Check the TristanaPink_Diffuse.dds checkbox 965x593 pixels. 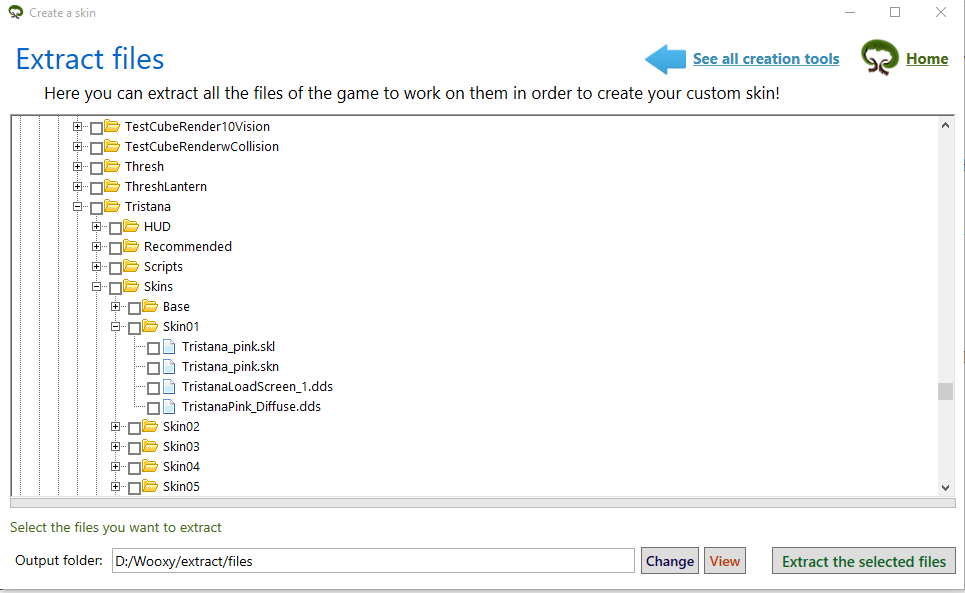pos(153,408)
